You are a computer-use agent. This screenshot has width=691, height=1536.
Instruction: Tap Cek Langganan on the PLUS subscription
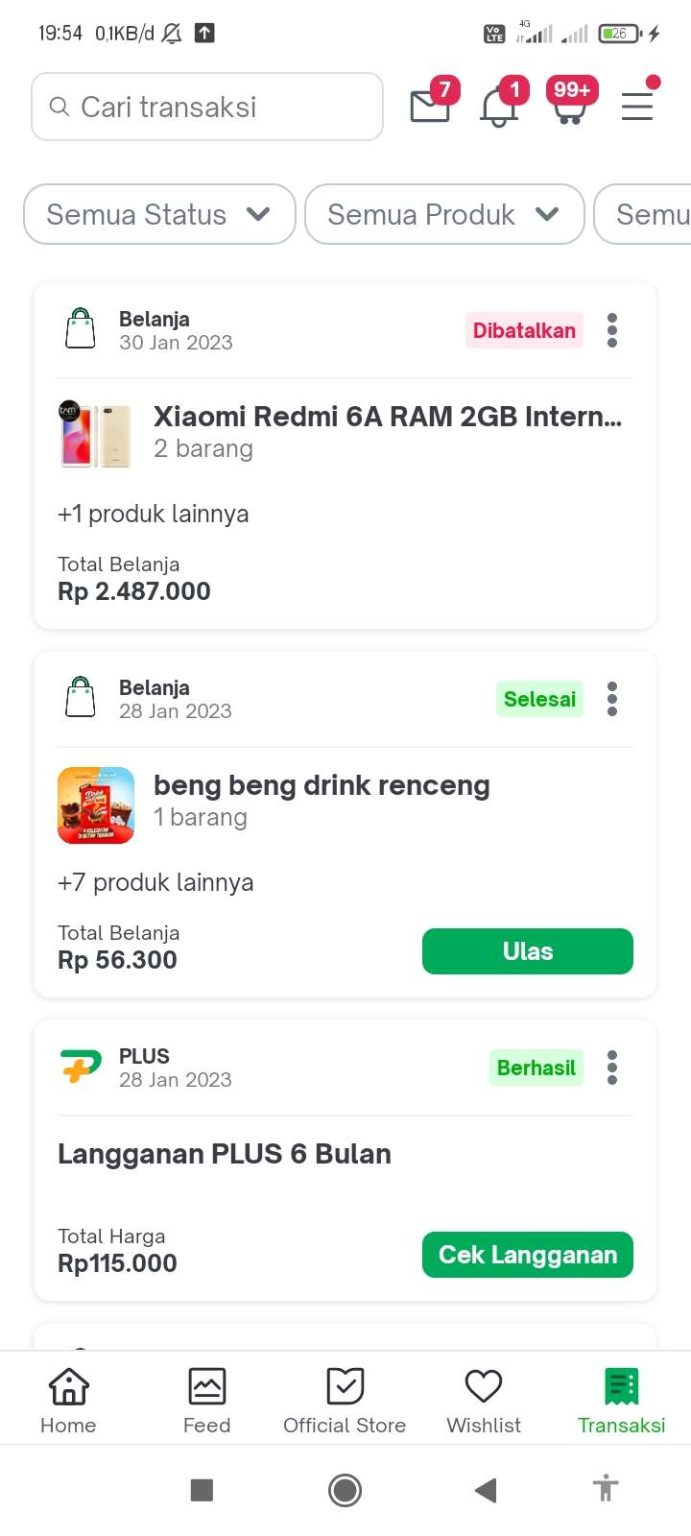[x=527, y=1254]
